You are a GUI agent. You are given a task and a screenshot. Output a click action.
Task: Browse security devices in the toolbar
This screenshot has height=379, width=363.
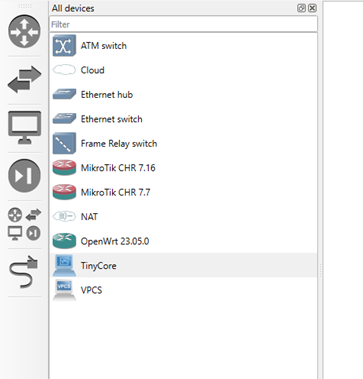coord(24,176)
